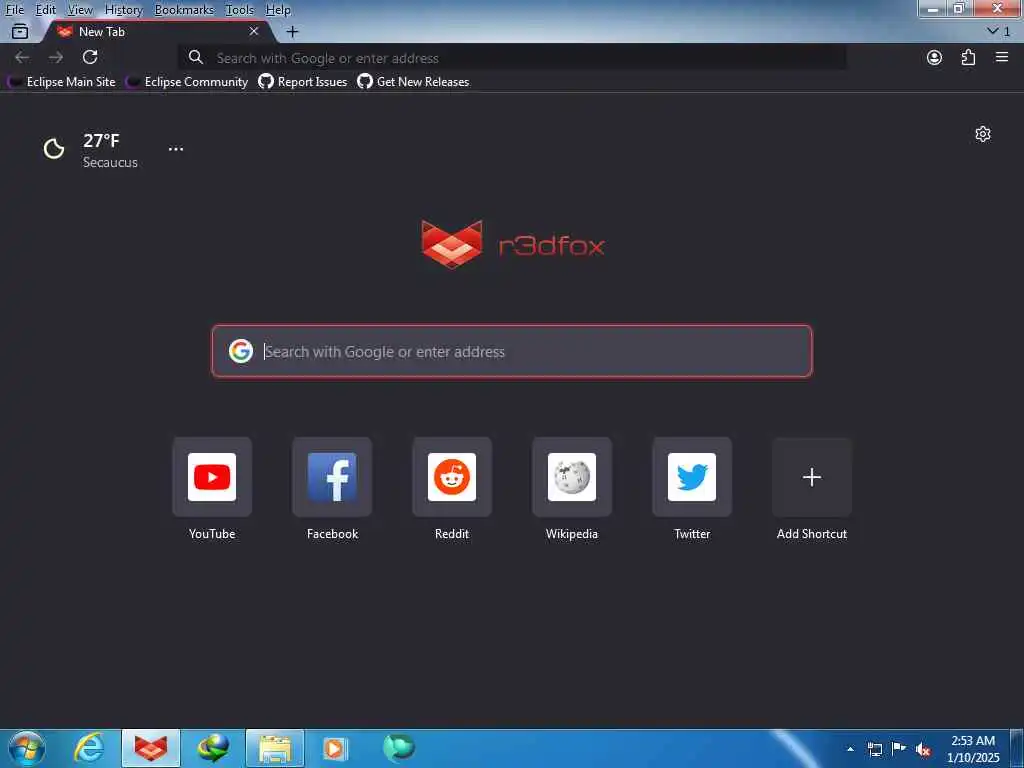The image size is (1024, 768).
Task: Focus the Google search box on page
Action: click(512, 351)
